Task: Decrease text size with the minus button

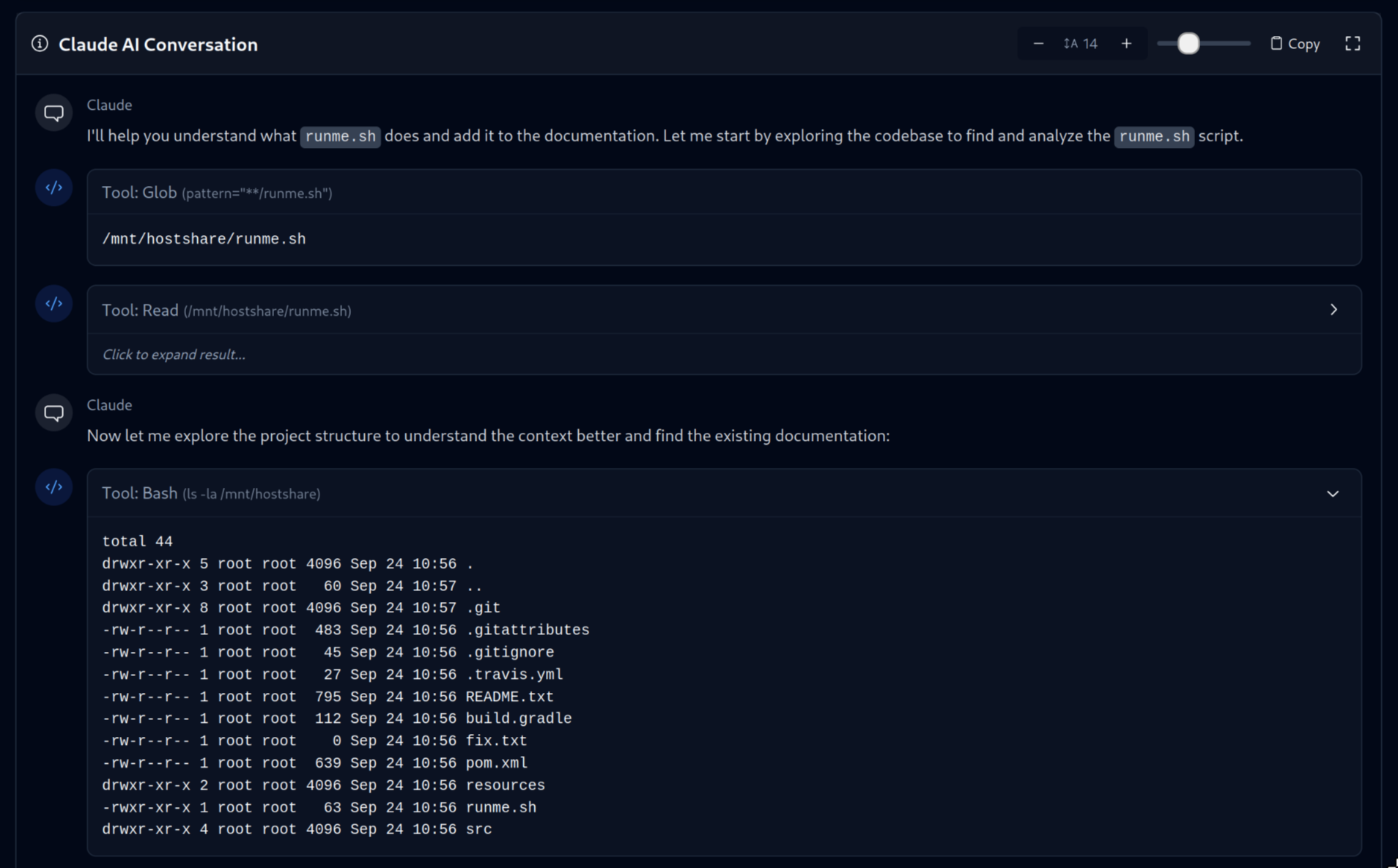Action: 1038,43
